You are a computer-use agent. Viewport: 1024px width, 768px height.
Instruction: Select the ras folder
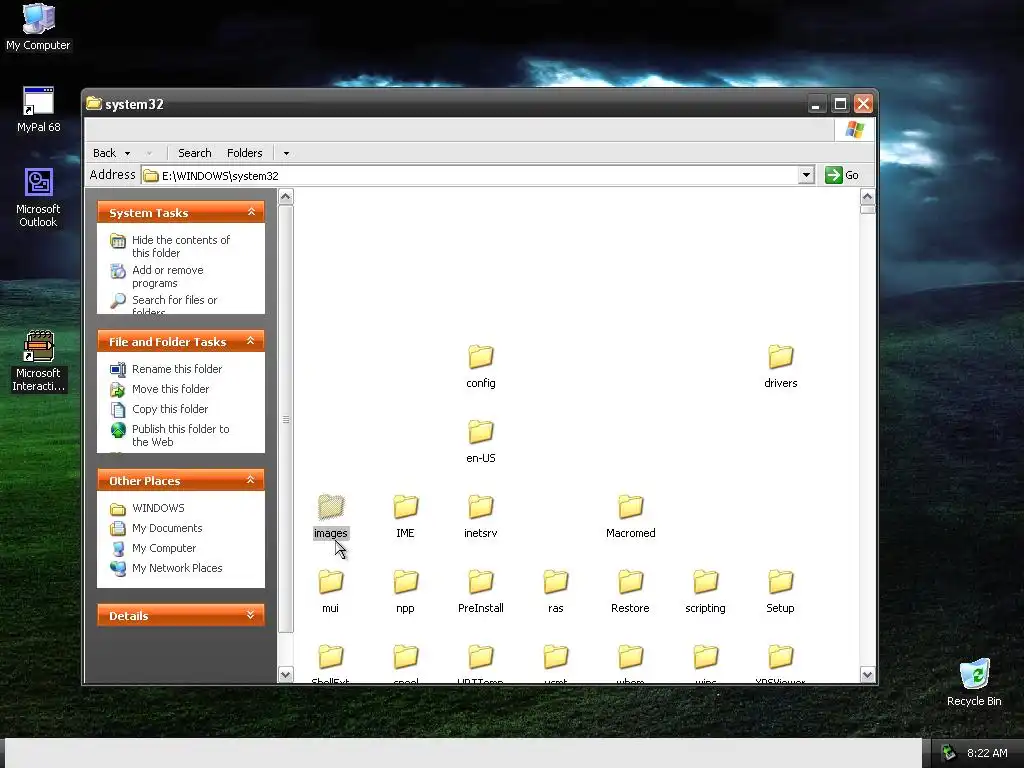coord(556,592)
